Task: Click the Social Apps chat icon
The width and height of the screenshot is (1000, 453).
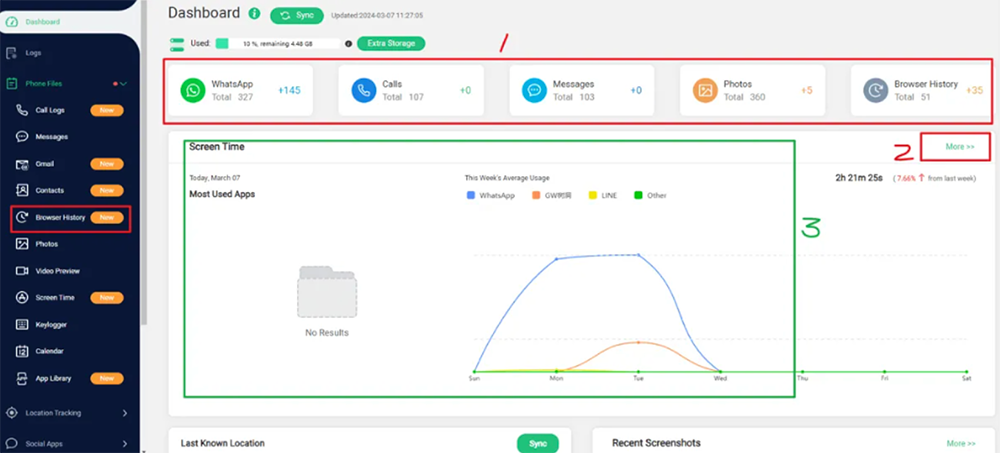Action: pyautogui.click(x=11, y=443)
